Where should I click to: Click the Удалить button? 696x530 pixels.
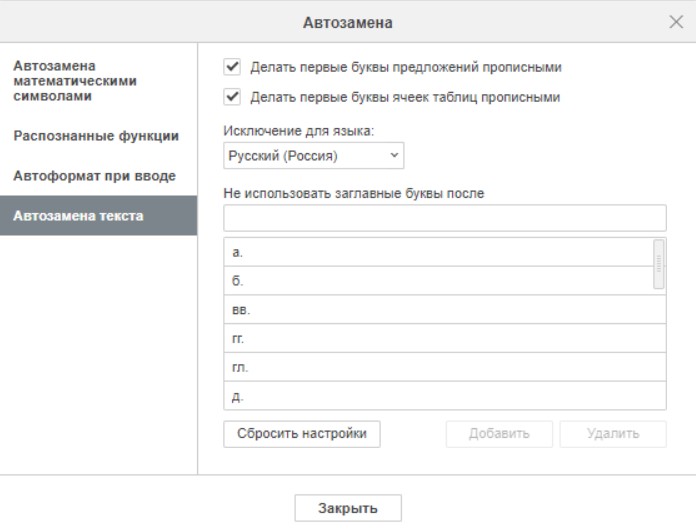[x=613, y=434]
